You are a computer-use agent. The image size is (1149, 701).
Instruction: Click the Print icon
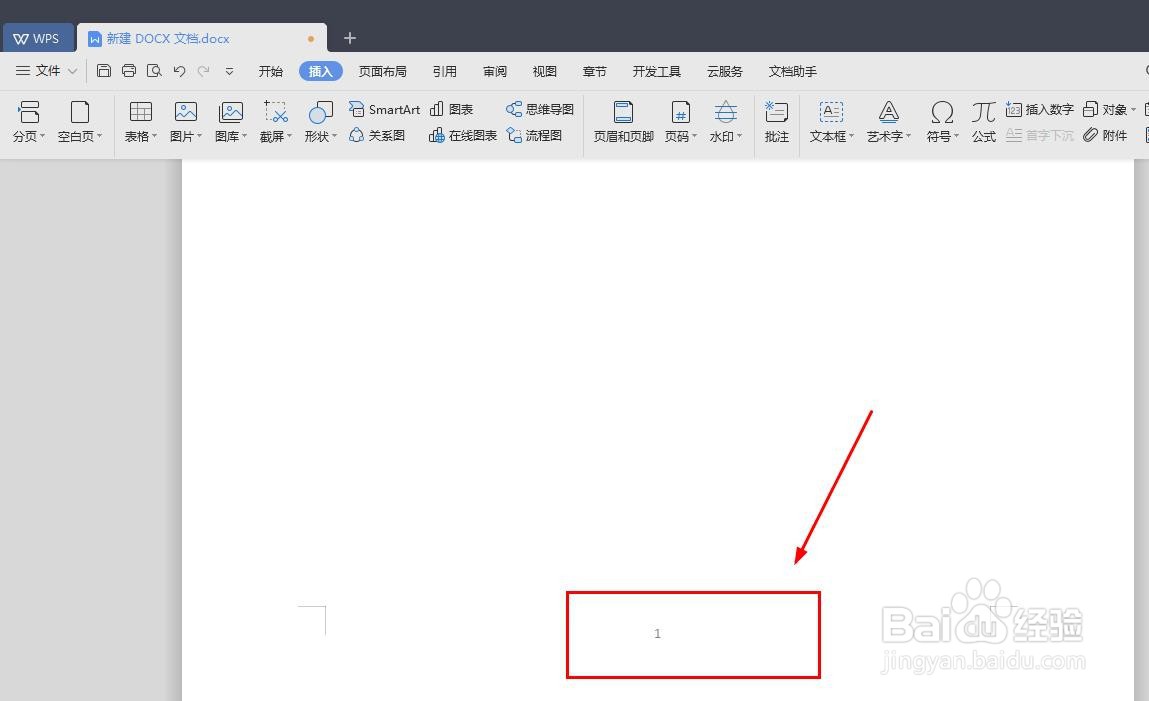tap(129, 71)
